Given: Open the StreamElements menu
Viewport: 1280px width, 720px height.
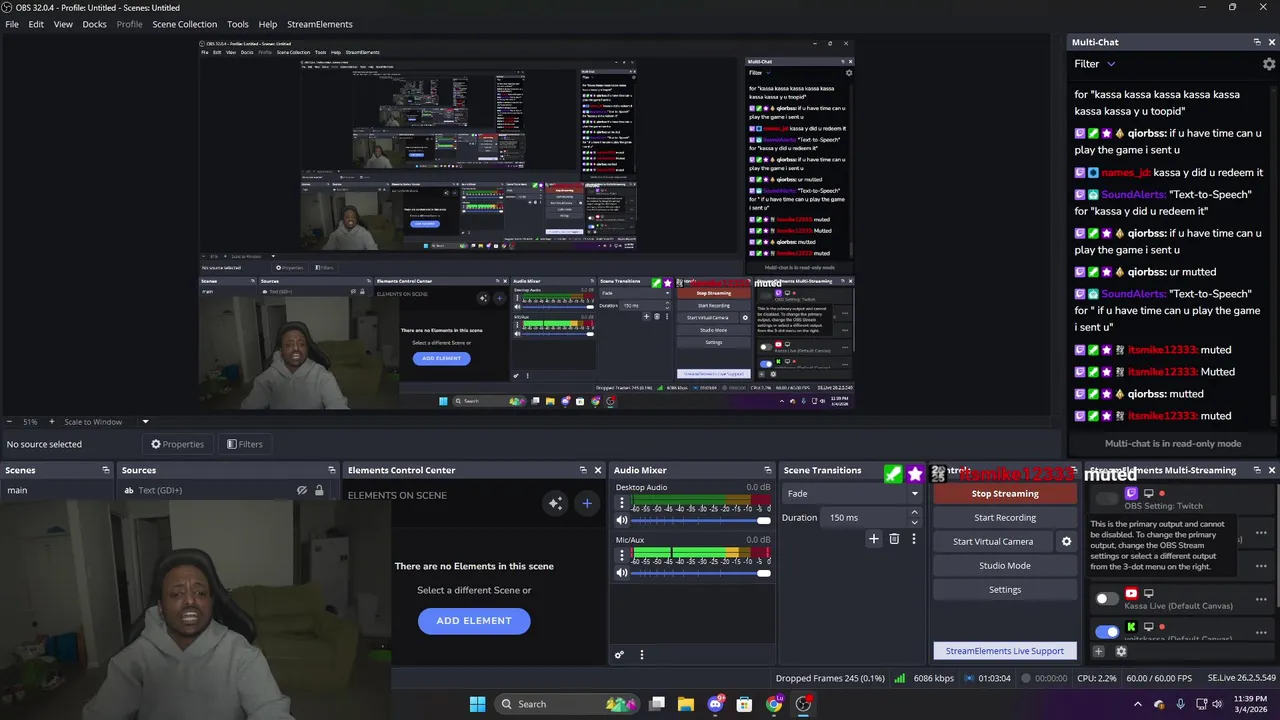Looking at the screenshot, I should point(320,24).
